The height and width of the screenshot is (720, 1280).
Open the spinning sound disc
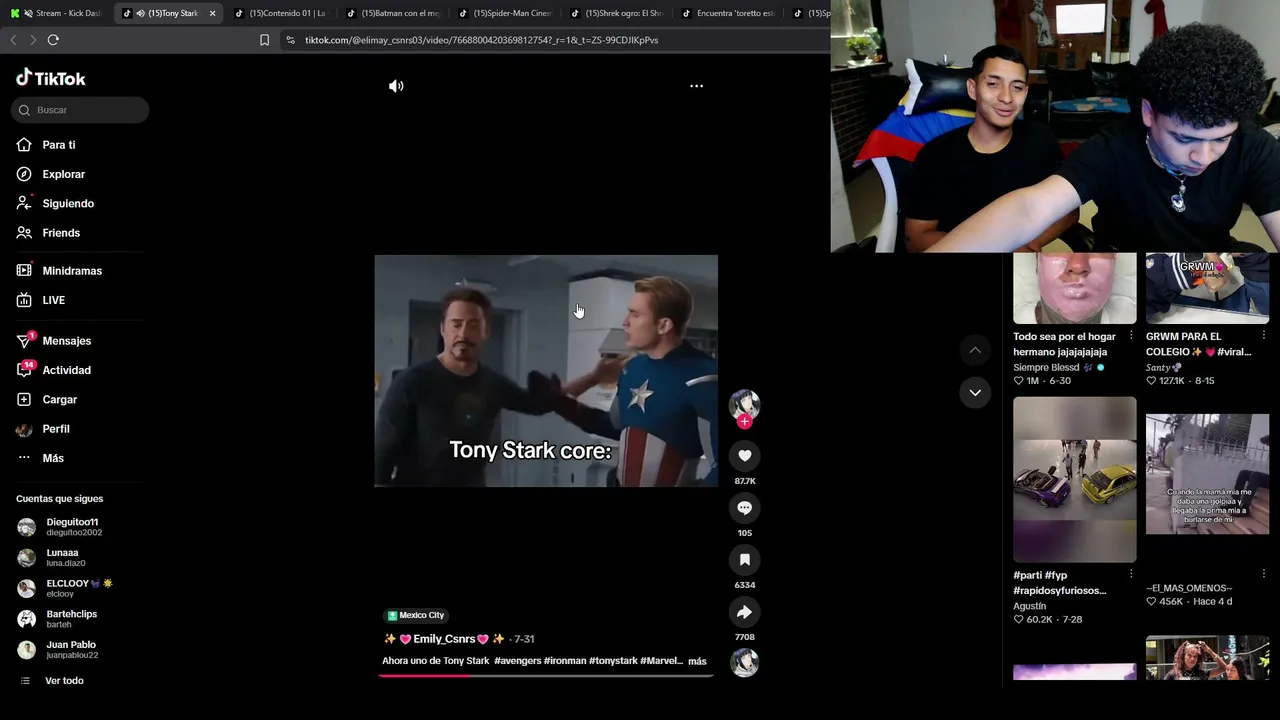point(744,662)
